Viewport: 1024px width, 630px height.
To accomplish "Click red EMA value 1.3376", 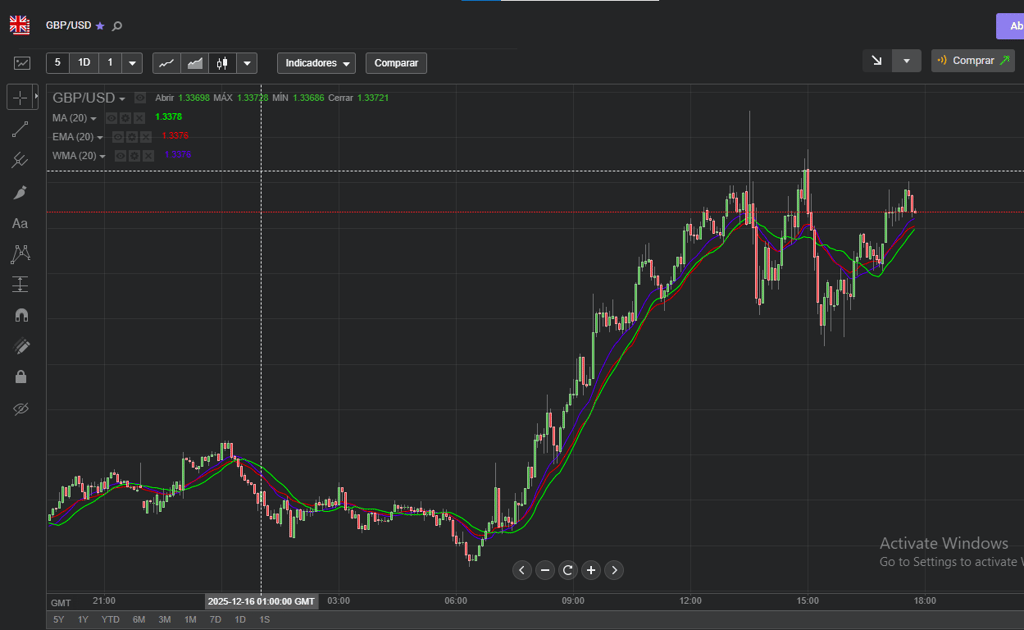I will coord(175,136).
